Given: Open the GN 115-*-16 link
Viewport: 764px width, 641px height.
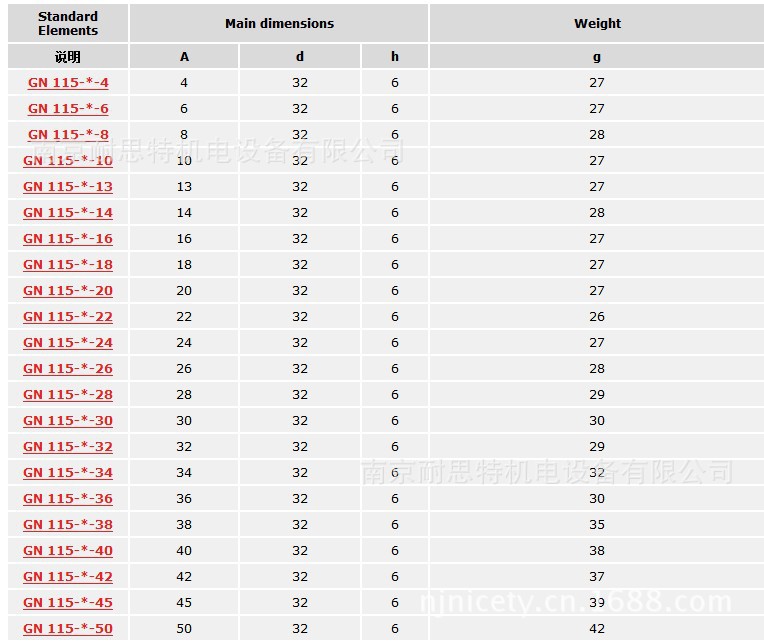Looking at the screenshot, I should click(68, 239).
